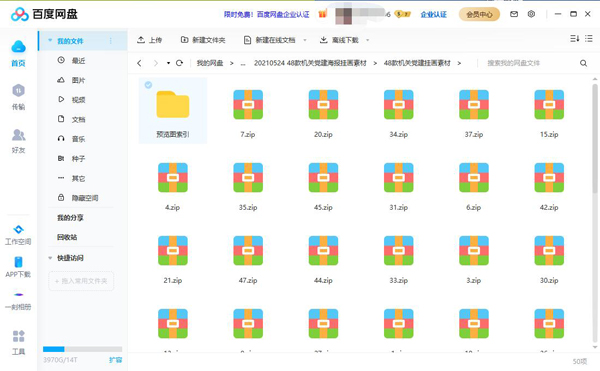Open 一刻相册 album
This screenshot has width=600, height=371.
point(18,301)
